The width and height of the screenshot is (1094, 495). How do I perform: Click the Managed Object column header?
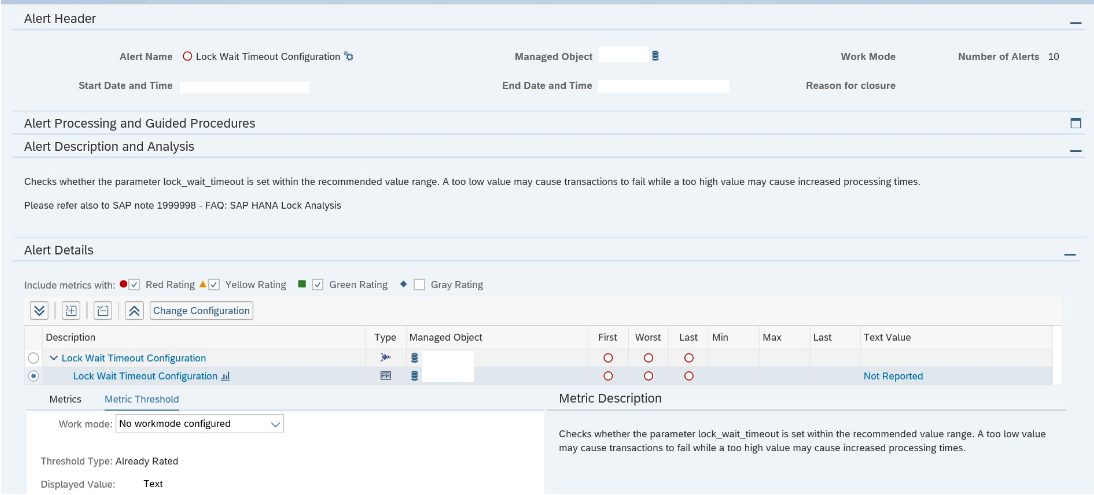[x=446, y=337]
